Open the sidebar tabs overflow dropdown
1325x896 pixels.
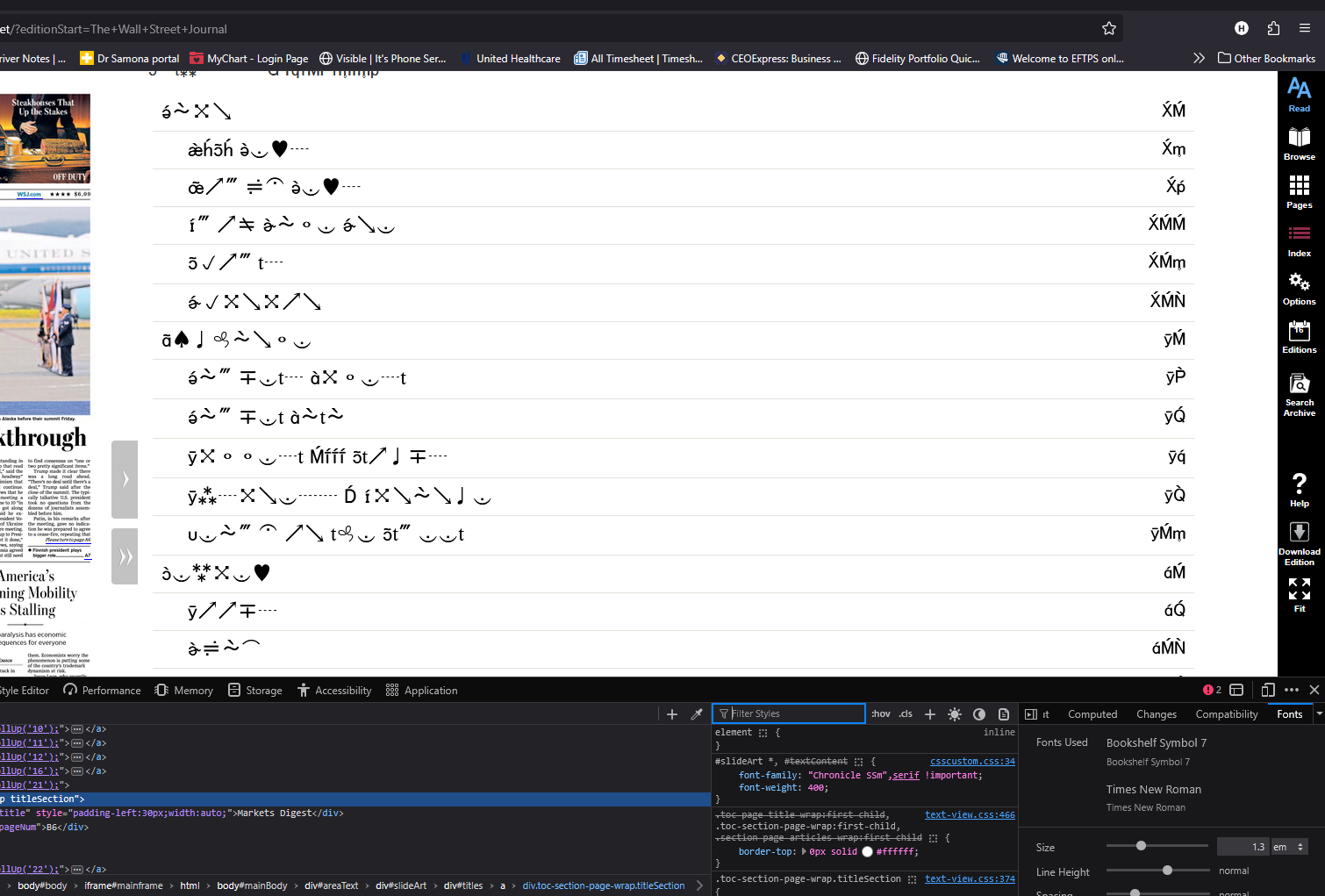coord(1319,714)
